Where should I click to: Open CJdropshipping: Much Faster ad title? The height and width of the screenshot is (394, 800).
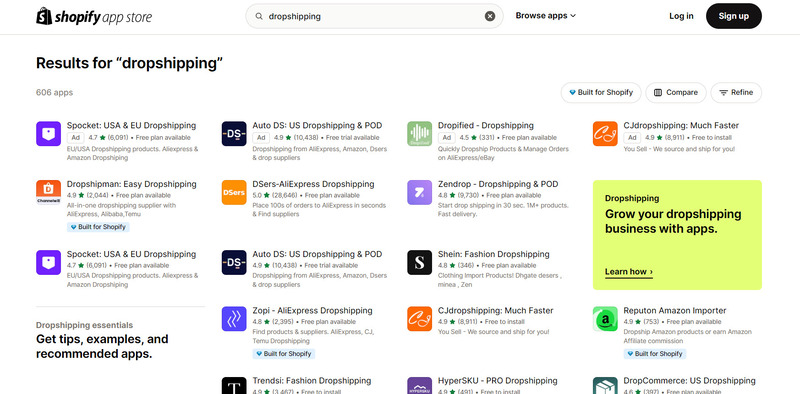681,126
